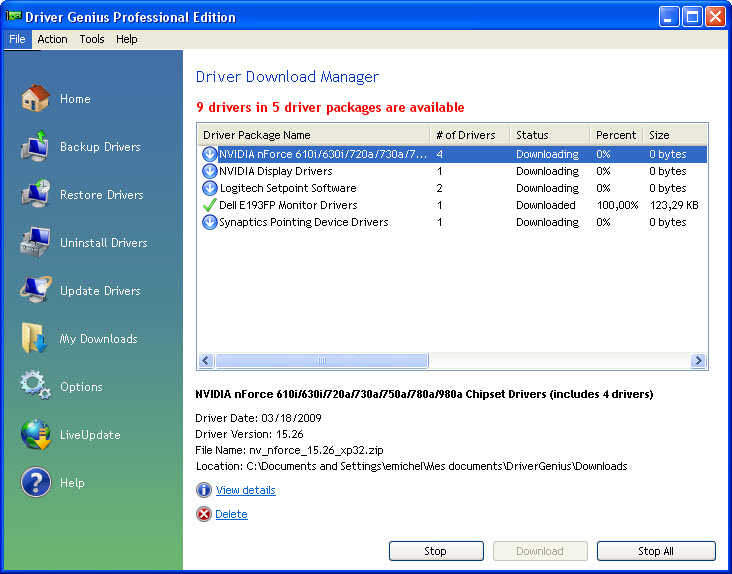Click the 123,29 KB size cell

point(674,205)
